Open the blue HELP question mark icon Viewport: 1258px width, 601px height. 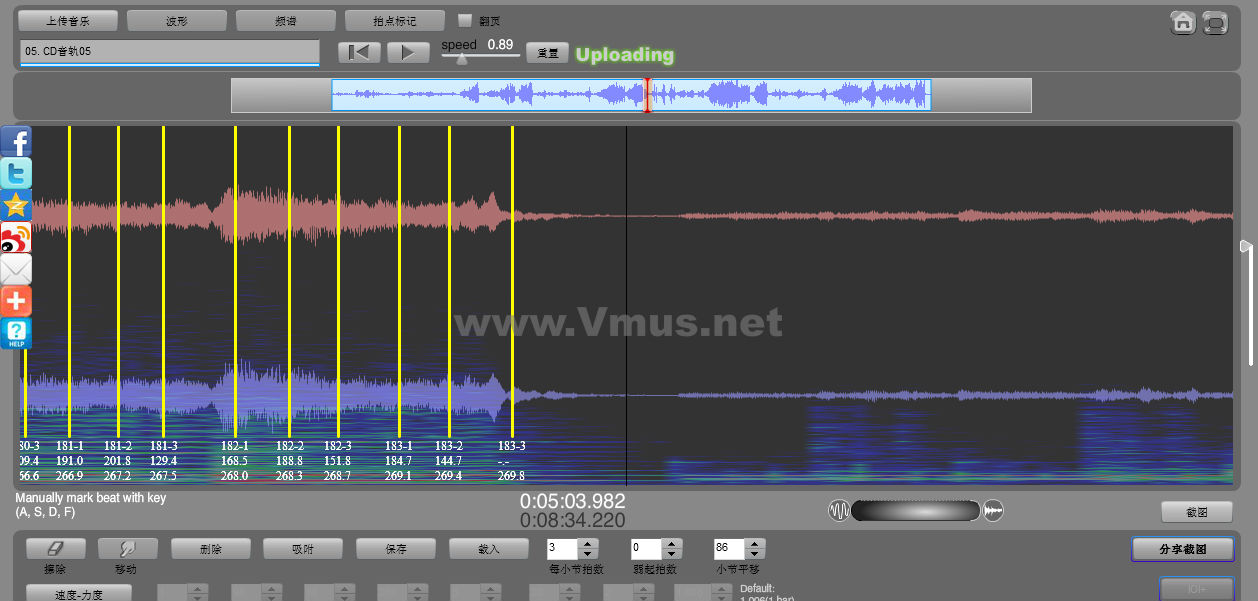pos(16,333)
